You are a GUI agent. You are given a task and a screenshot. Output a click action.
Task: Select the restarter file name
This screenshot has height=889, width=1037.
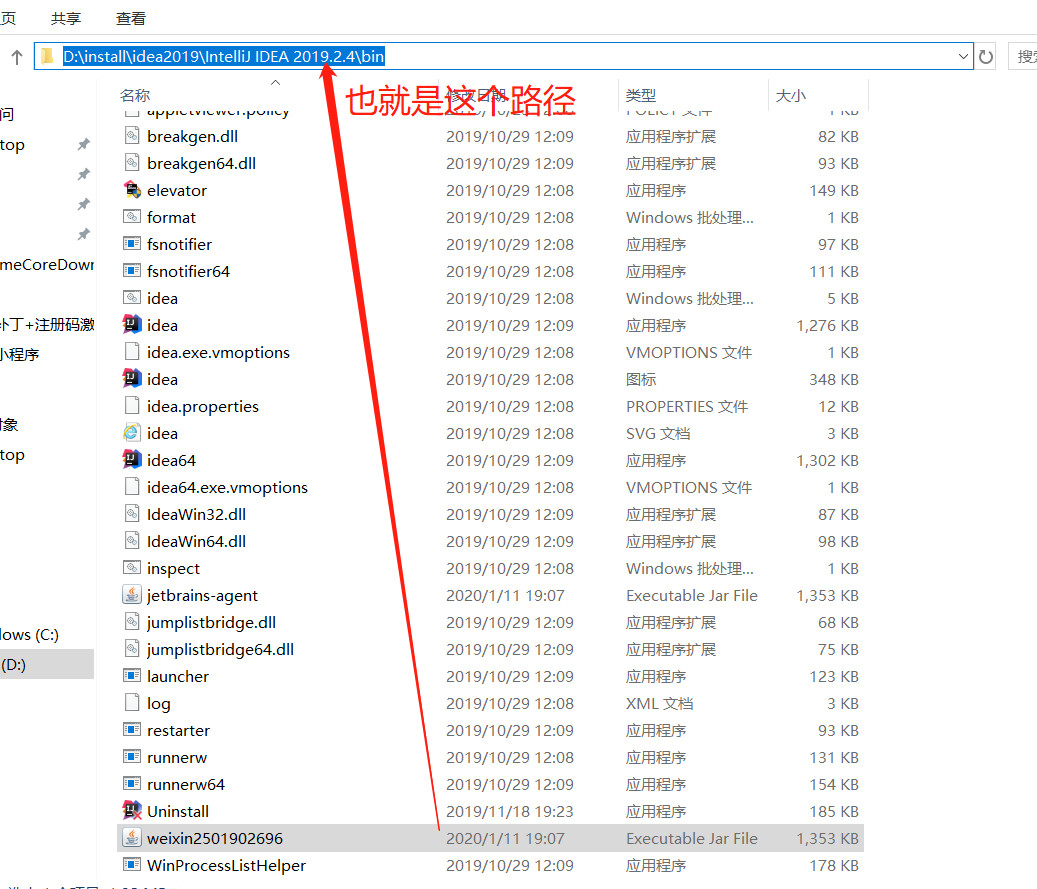click(179, 730)
